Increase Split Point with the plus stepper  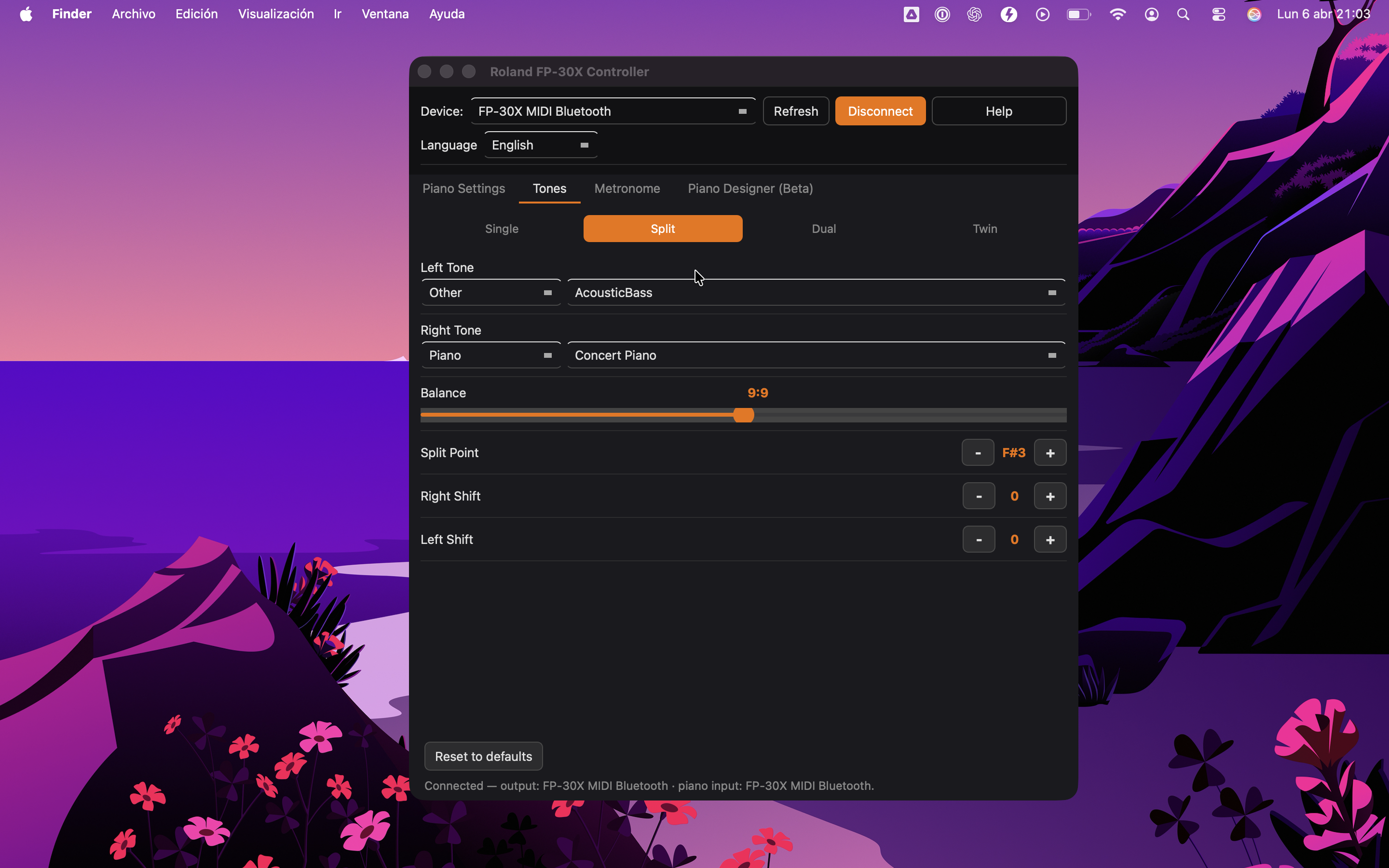(1050, 452)
